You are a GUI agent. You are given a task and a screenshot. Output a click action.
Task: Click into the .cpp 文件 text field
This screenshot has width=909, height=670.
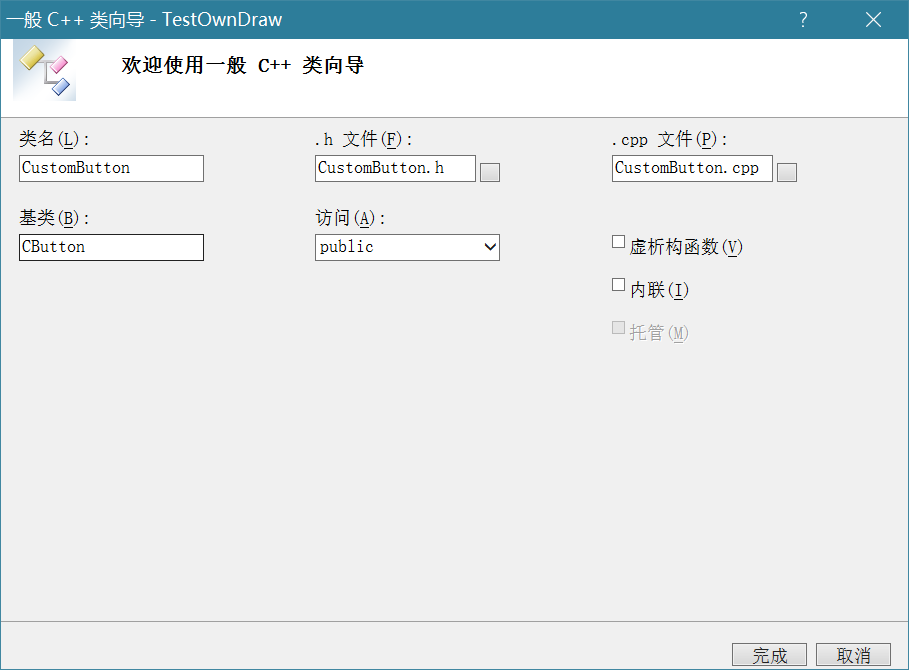coord(692,168)
